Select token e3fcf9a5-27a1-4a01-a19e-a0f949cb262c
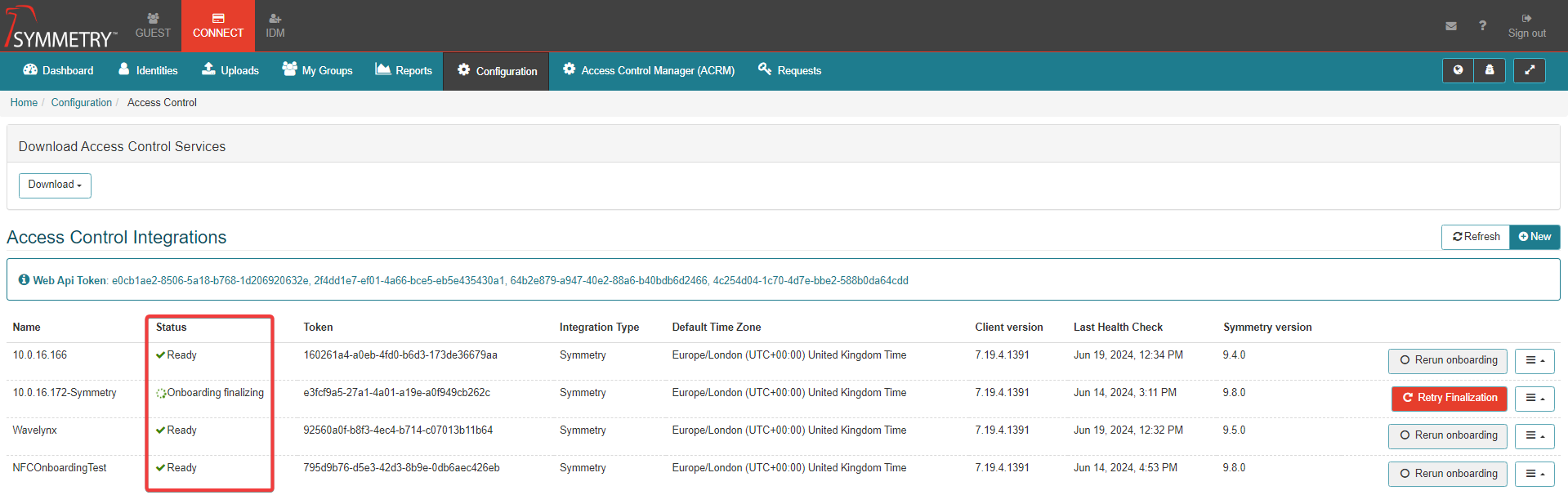The height and width of the screenshot is (495, 1568). 397,393
